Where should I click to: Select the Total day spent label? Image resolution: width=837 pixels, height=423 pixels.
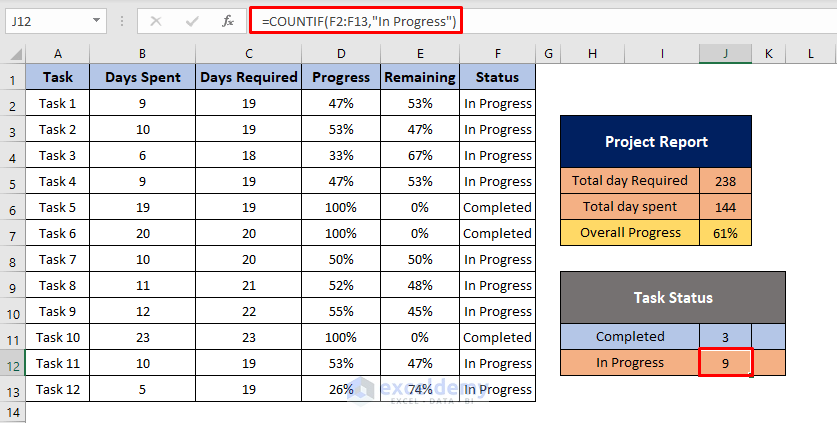click(630, 207)
